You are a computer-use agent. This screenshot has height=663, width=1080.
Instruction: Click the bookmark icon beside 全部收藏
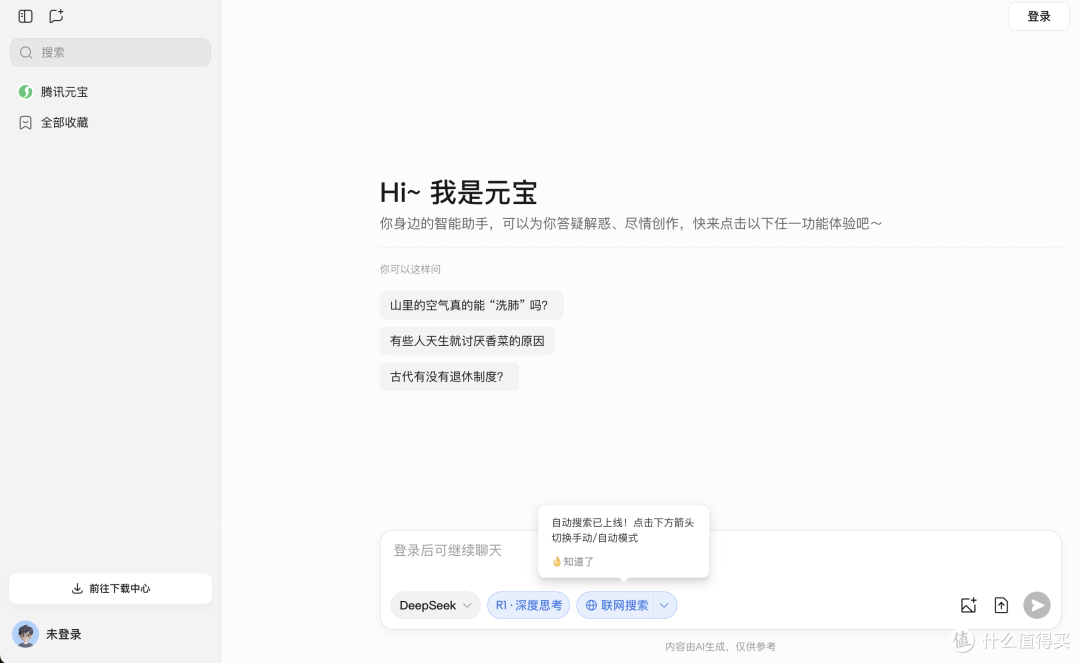tap(25, 123)
